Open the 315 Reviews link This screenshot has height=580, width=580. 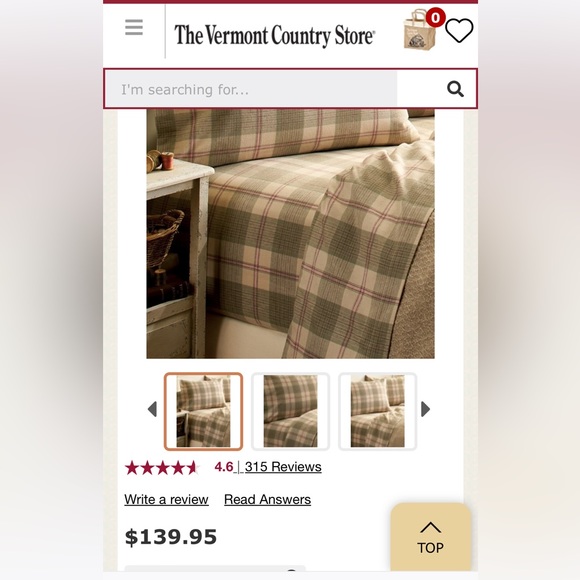tap(283, 467)
